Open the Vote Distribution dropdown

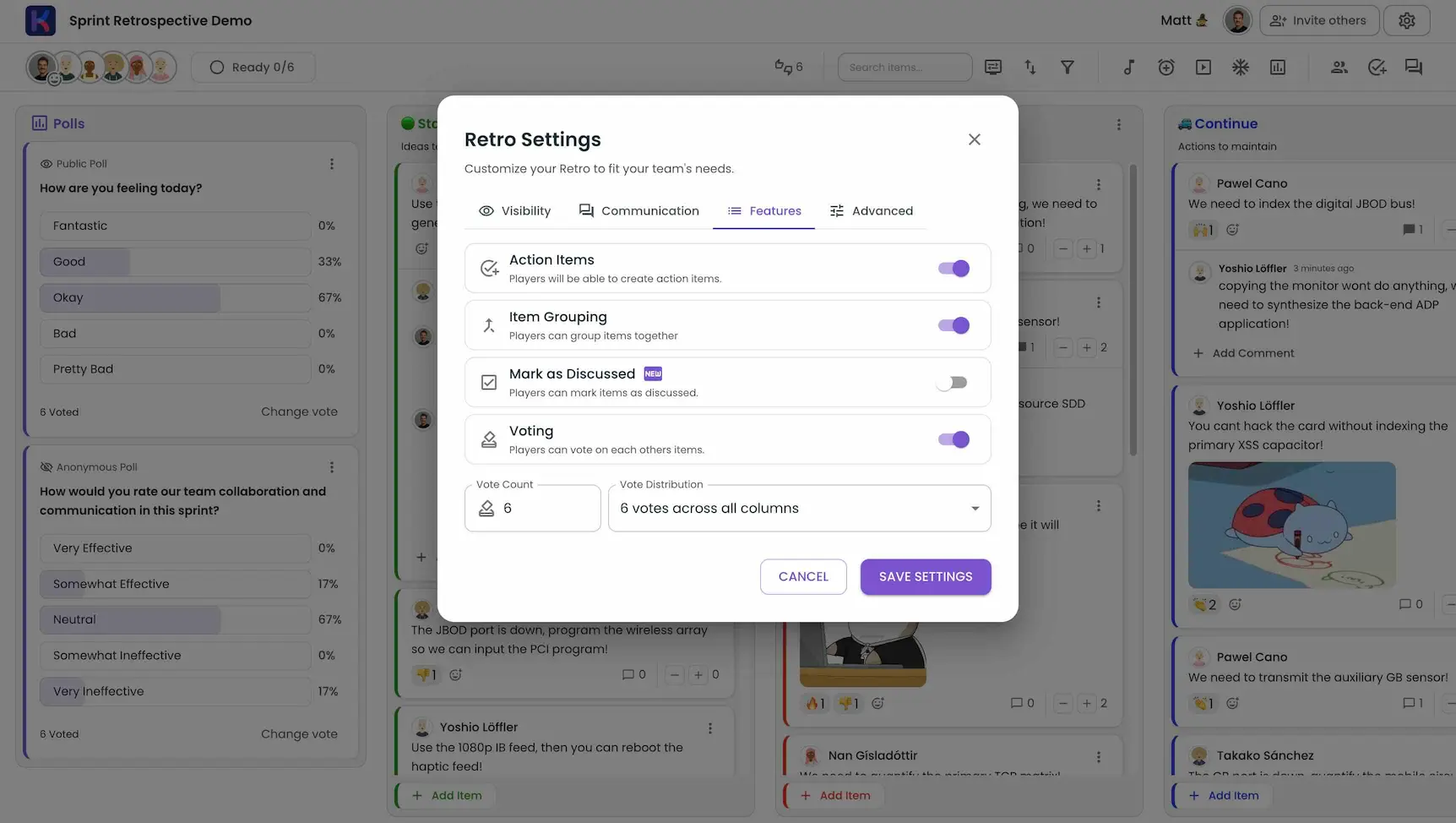point(799,508)
